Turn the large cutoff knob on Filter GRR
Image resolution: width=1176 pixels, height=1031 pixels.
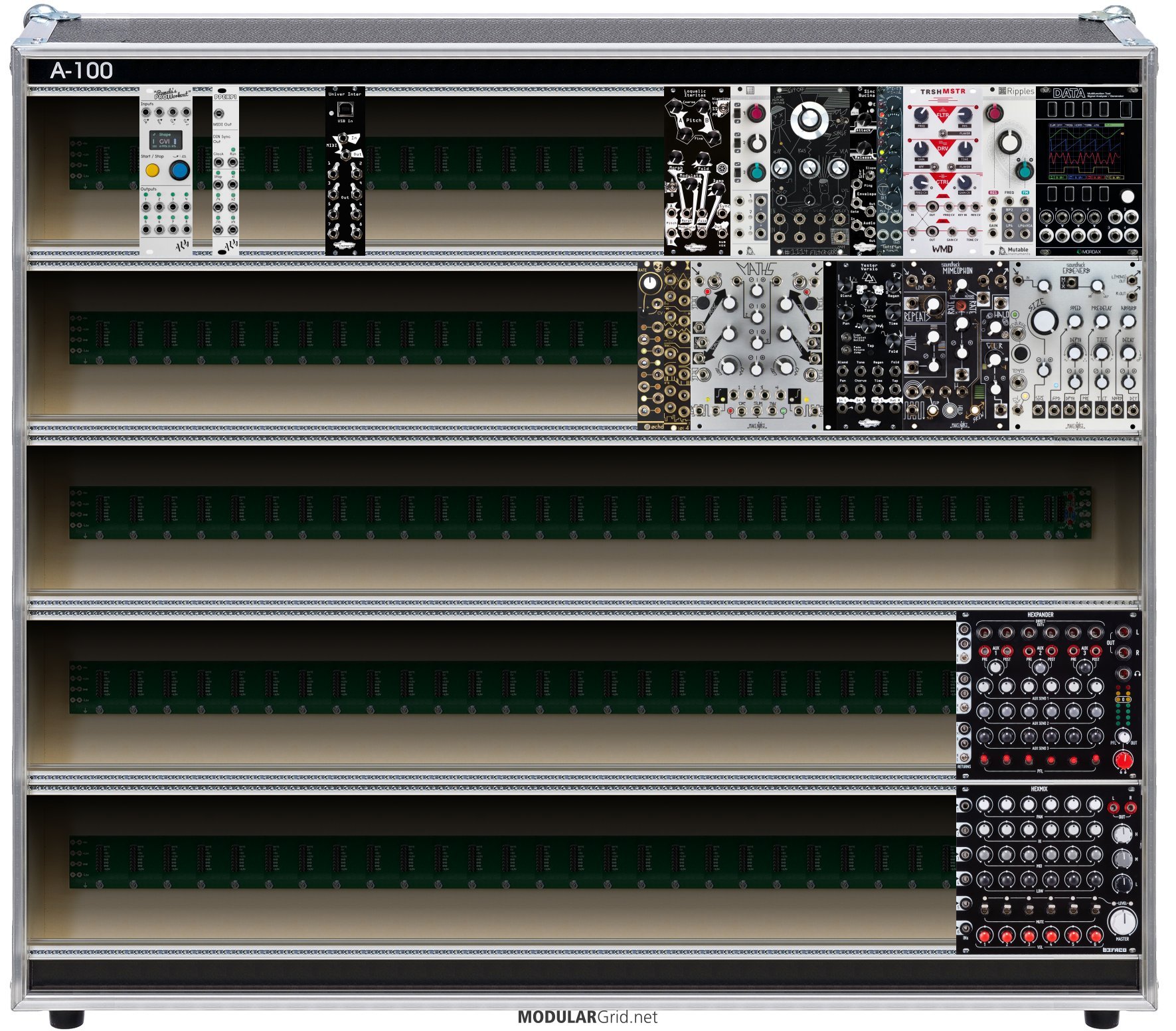point(809,120)
